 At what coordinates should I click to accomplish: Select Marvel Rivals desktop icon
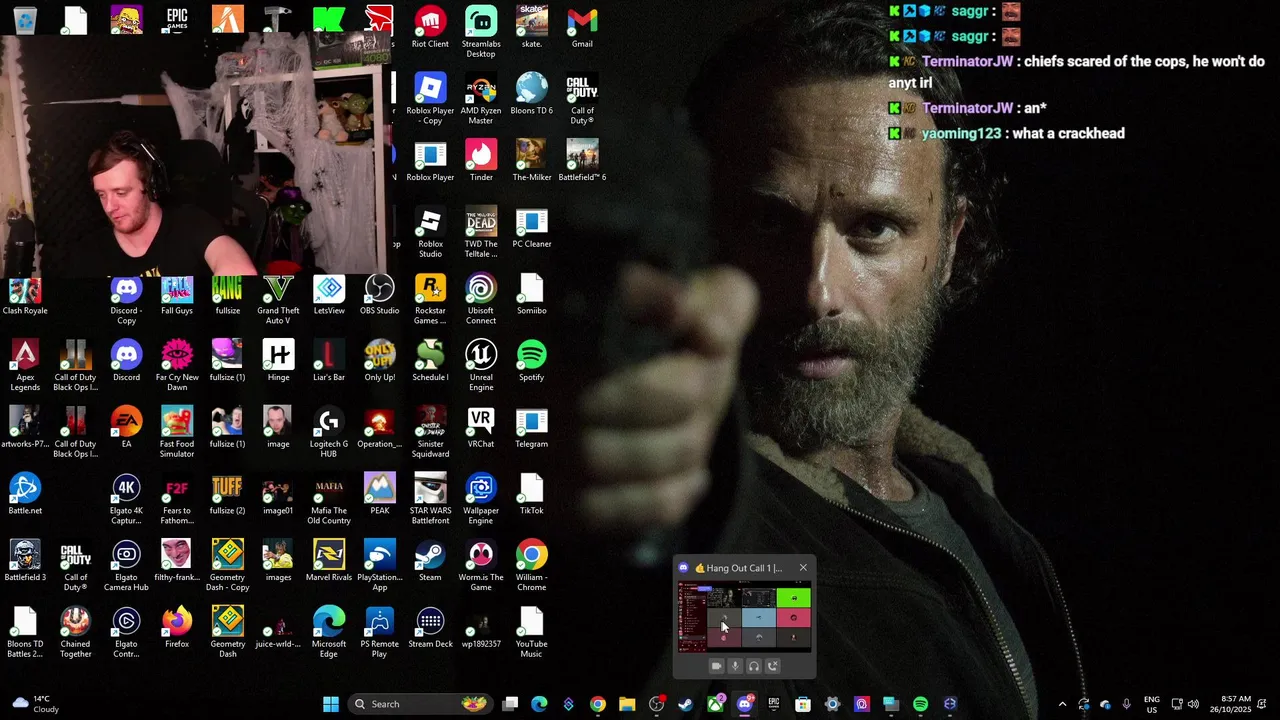click(329, 560)
